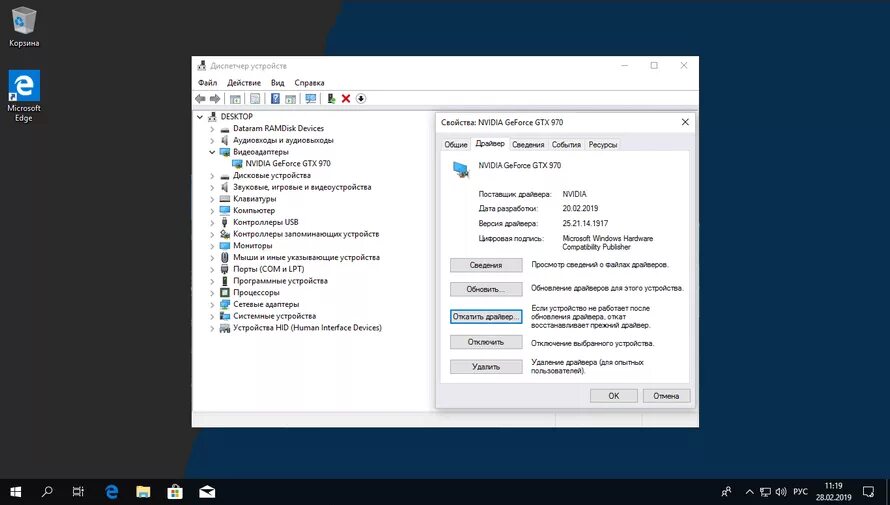
Task: Open the Корзина desktop icon
Action: coord(24,27)
